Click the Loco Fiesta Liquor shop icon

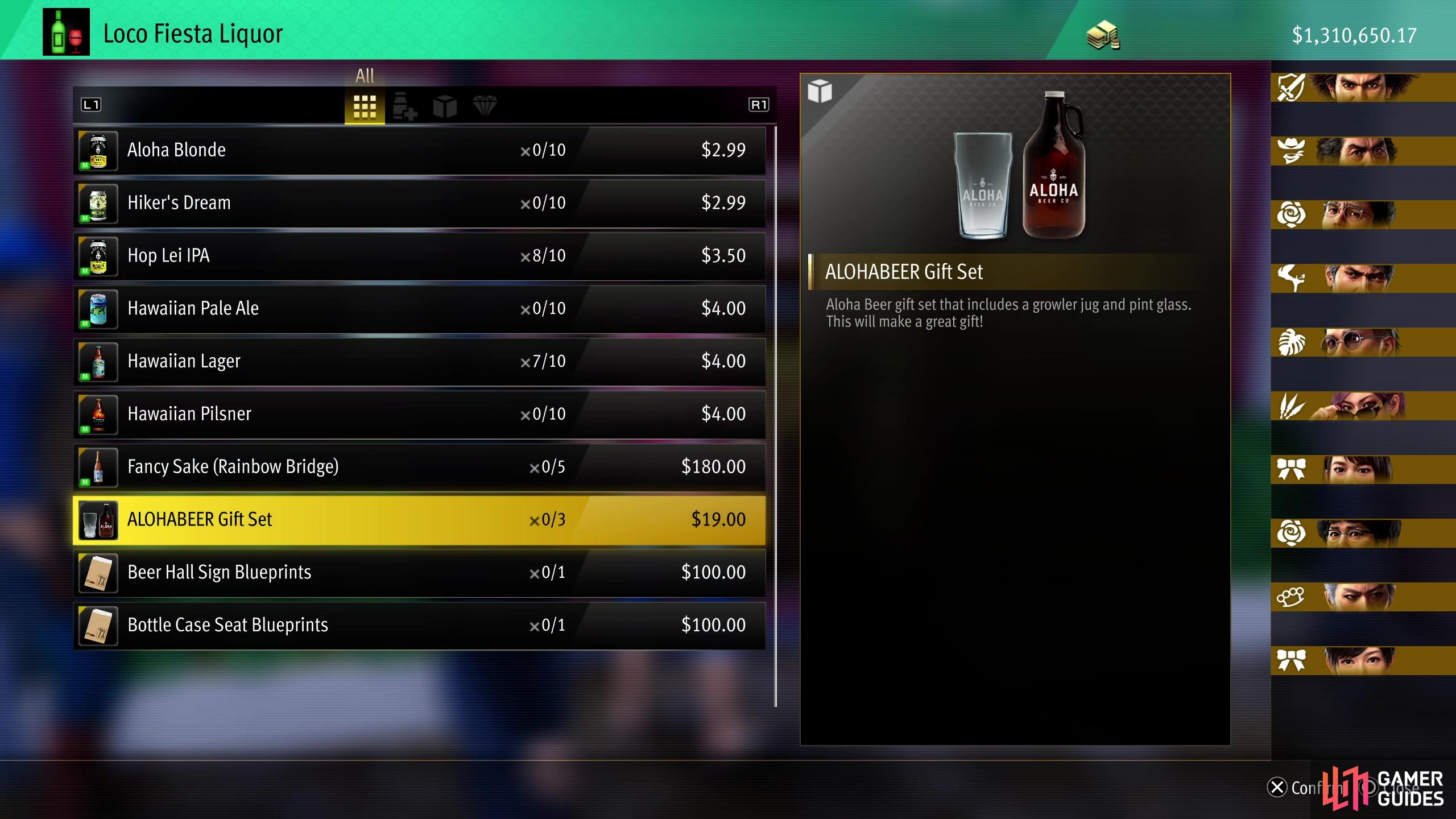66,32
